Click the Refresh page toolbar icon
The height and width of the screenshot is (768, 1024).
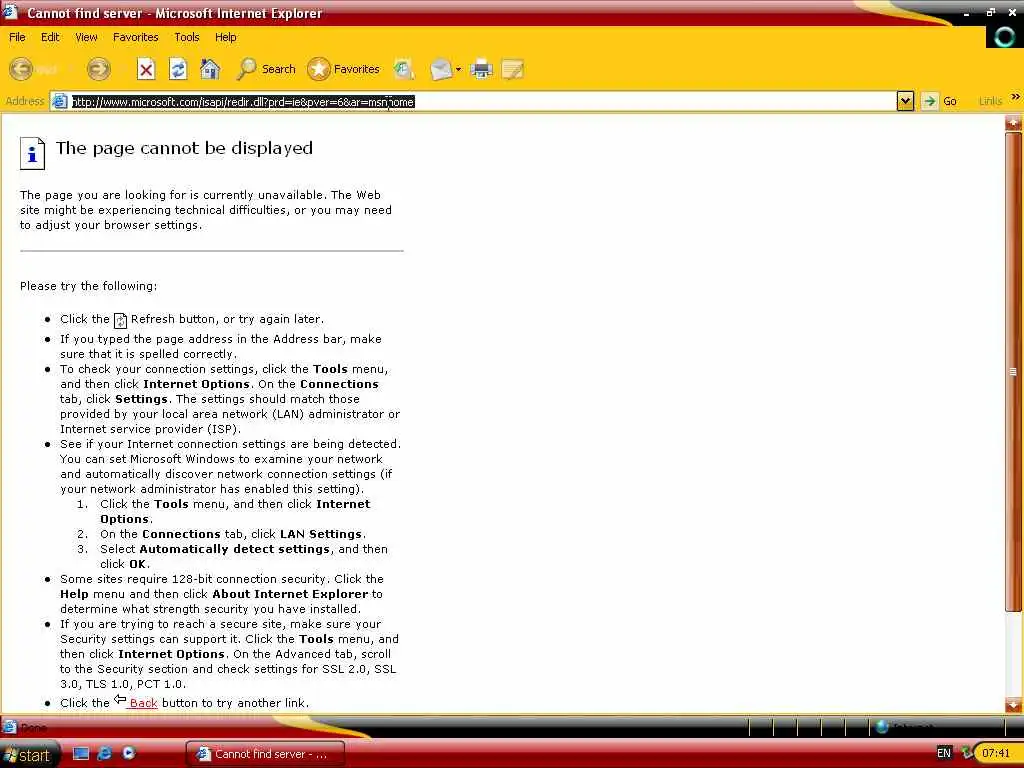pyautogui.click(x=178, y=69)
